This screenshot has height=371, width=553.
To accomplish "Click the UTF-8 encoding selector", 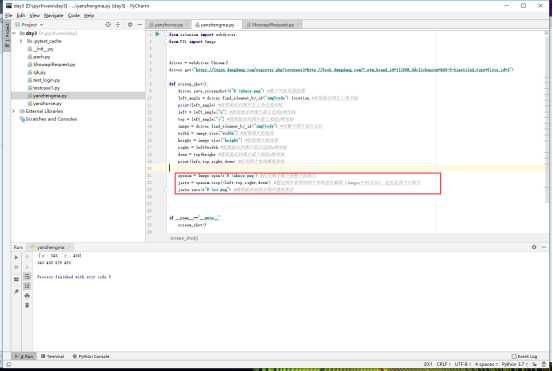I will point(462,364).
